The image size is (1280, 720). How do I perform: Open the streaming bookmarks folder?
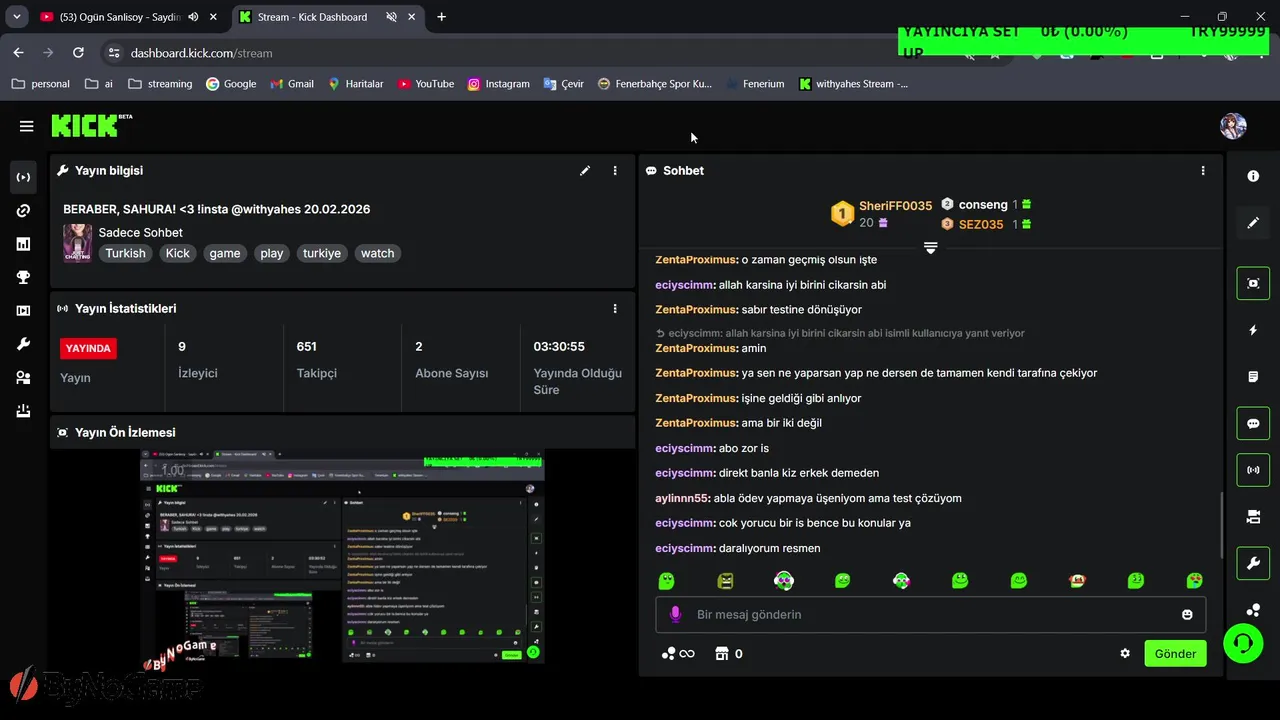[x=160, y=84]
